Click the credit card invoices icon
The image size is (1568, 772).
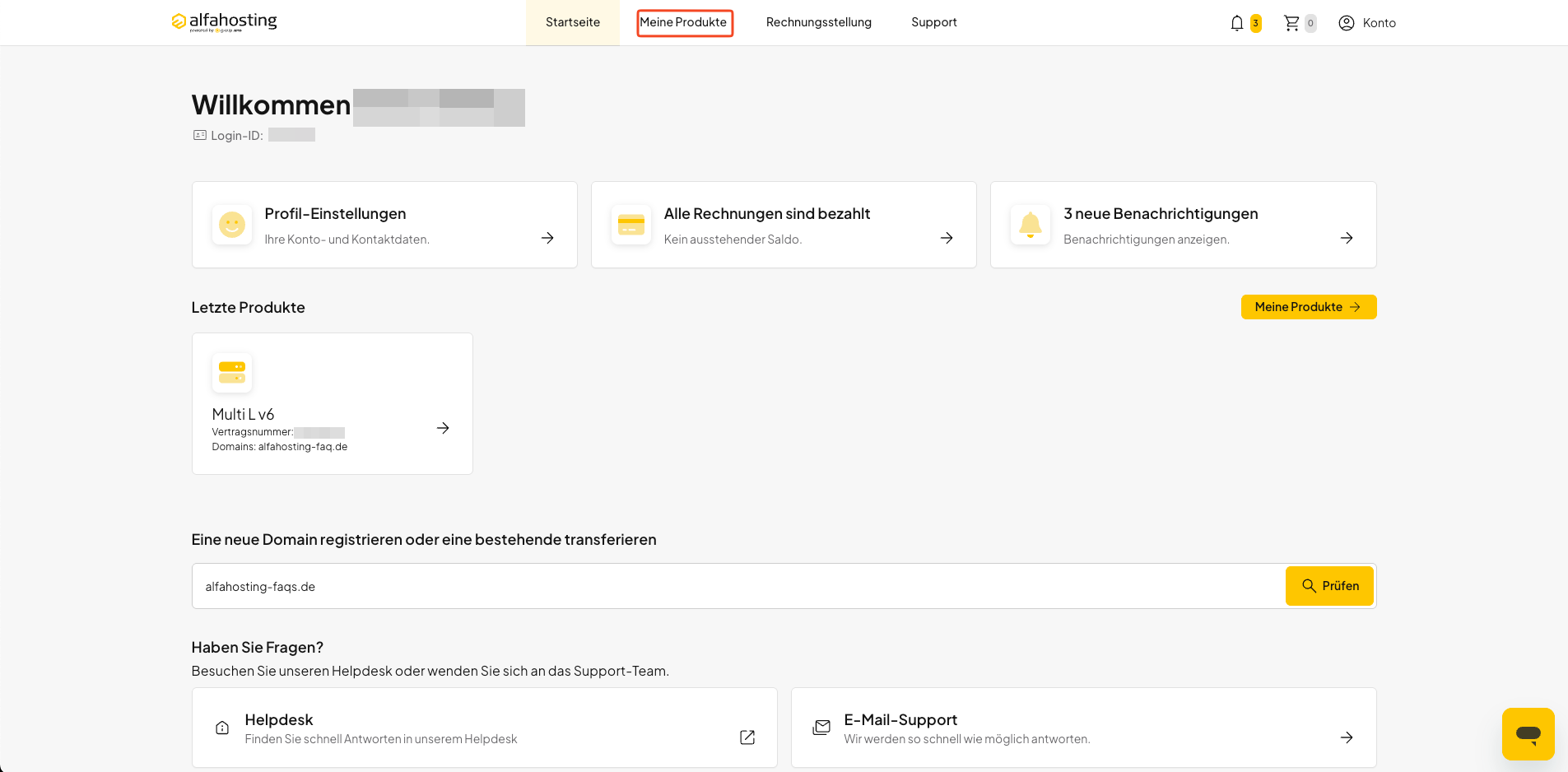(631, 225)
